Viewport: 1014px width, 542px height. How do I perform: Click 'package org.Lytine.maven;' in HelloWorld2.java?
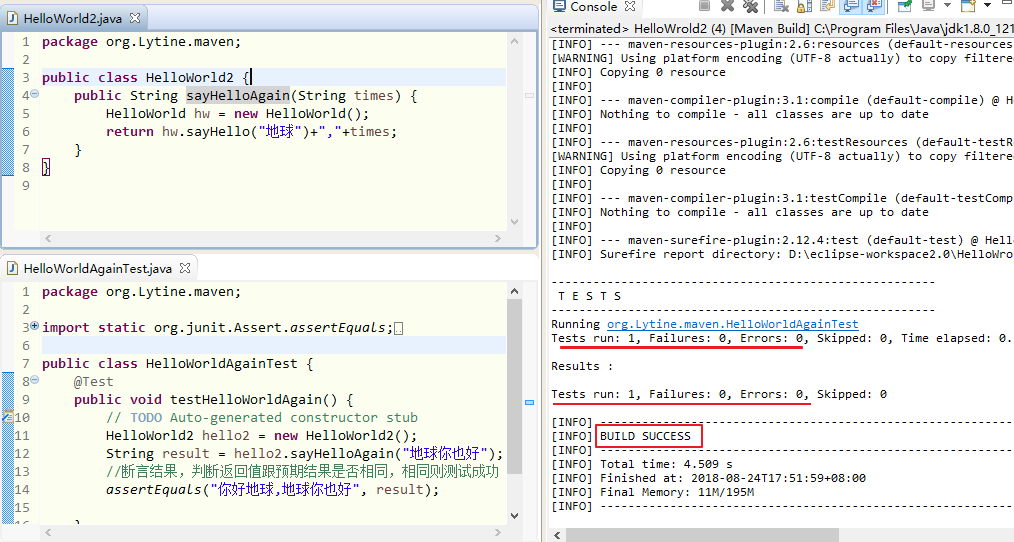click(x=142, y=42)
